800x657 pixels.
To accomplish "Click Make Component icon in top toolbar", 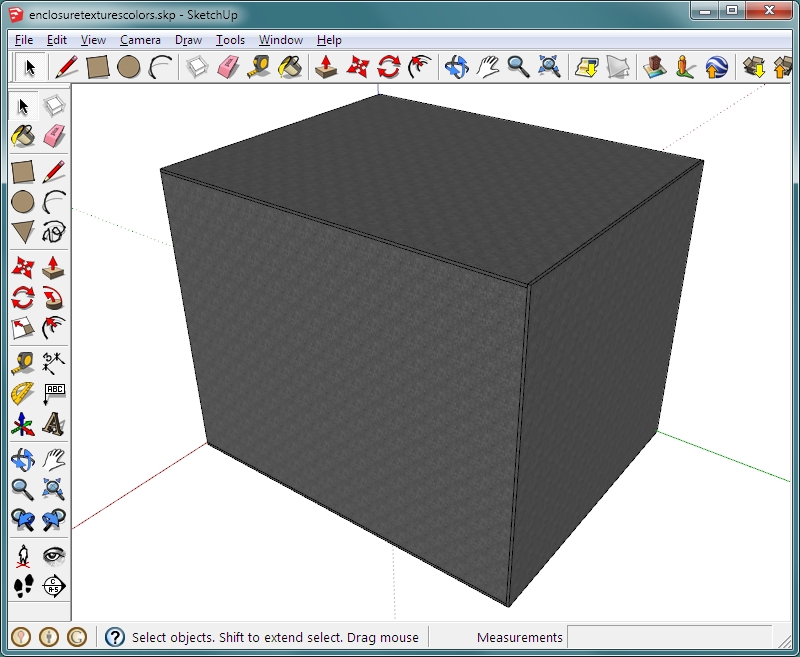I will click(x=197, y=67).
